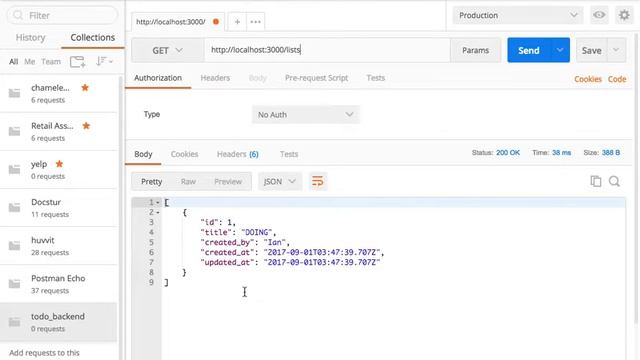Open the request Tests tab
The width and height of the screenshot is (640, 360).
click(376, 78)
